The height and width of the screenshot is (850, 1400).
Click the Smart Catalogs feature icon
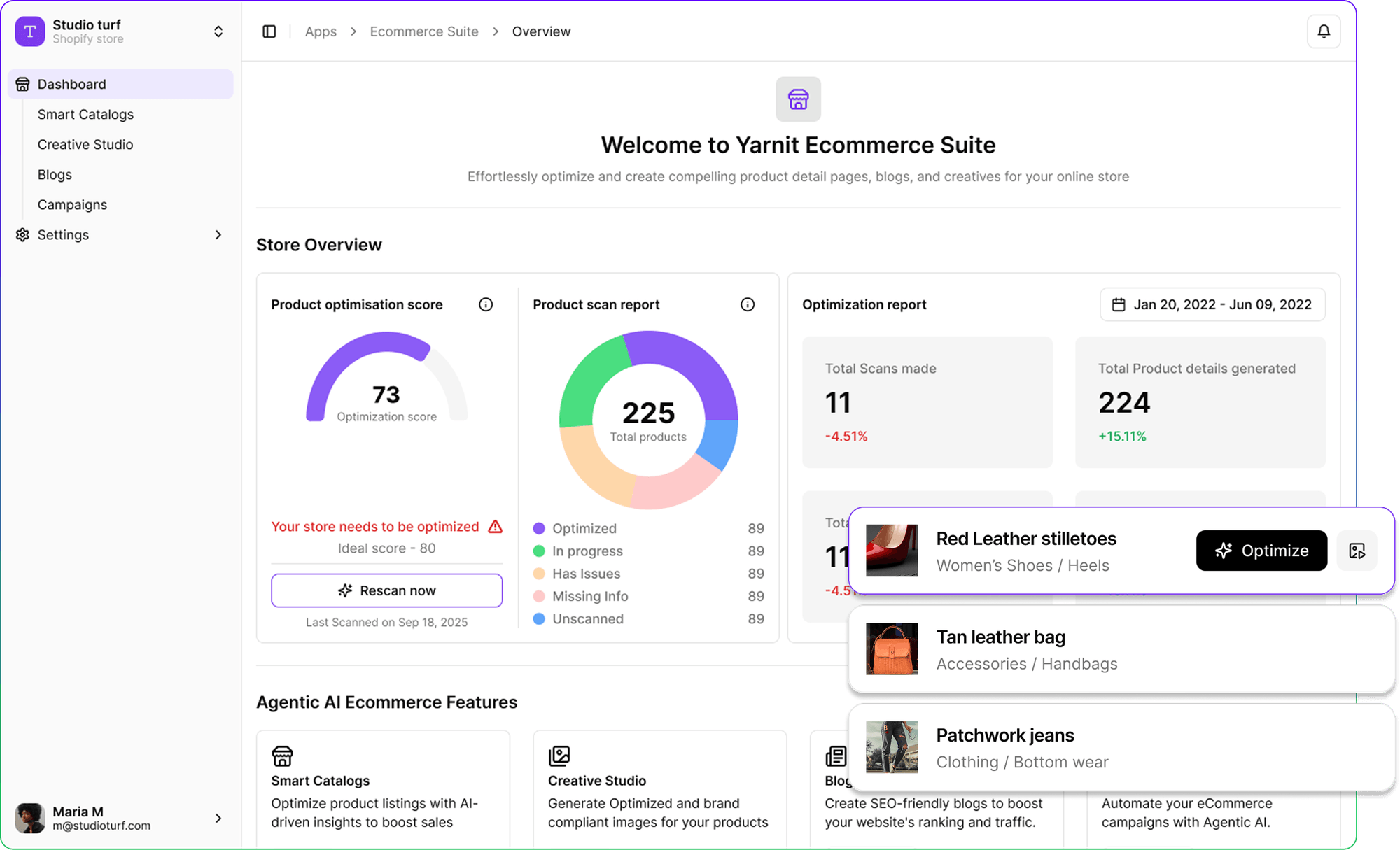[x=283, y=756]
